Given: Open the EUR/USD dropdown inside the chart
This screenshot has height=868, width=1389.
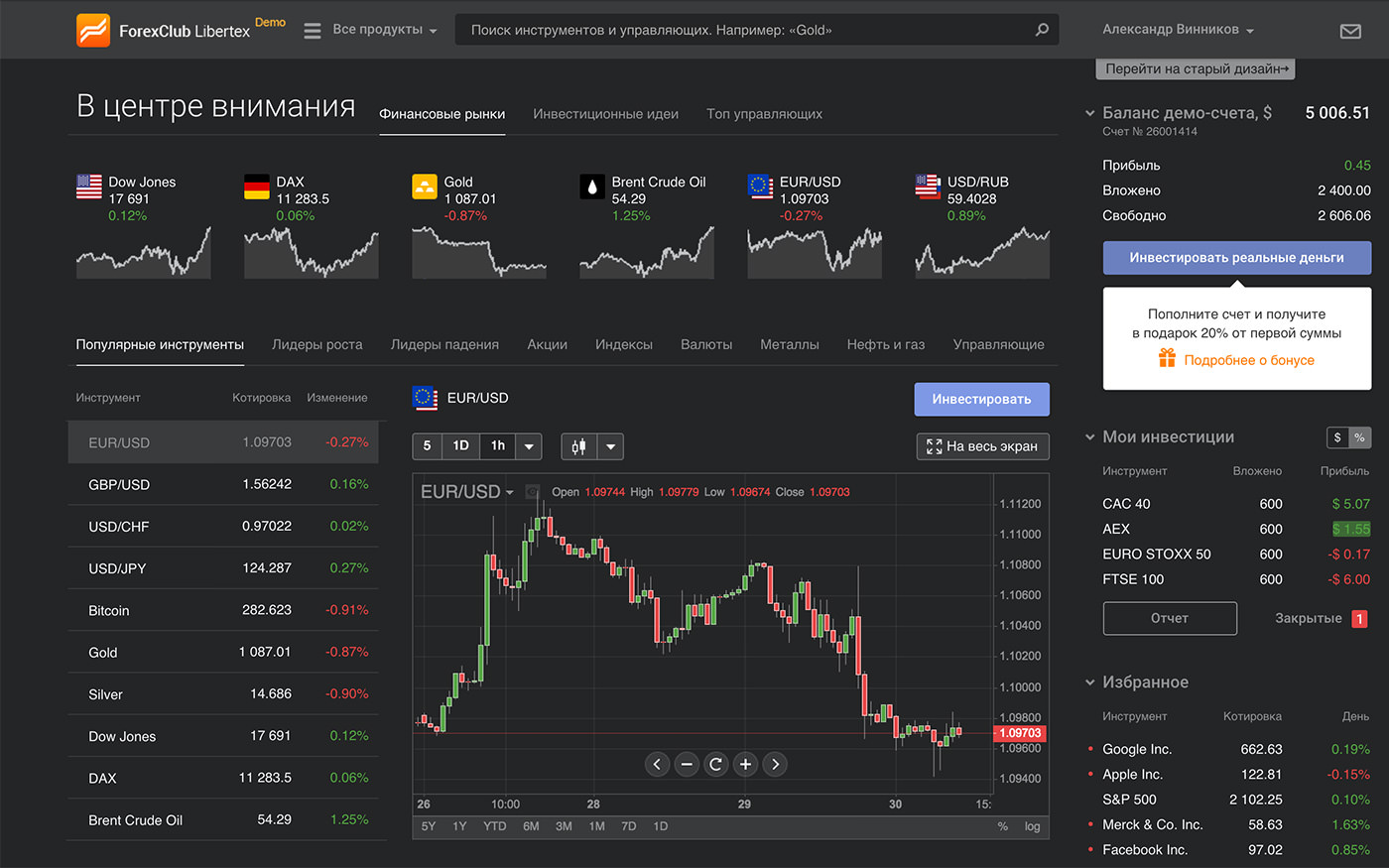Looking at the screenshot, I should pyautogui.click(x=467, y=492).
